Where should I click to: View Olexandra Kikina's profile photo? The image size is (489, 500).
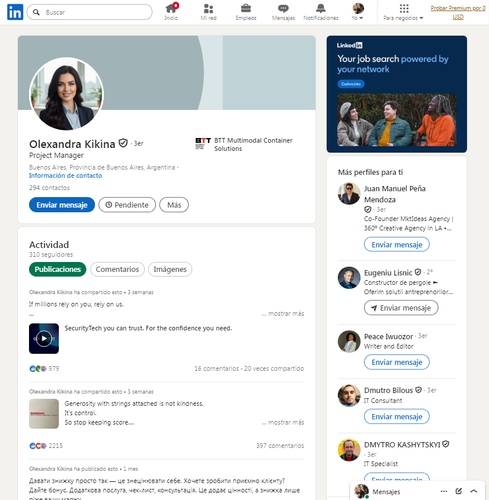pyautogui.click(x=66, y=94)
